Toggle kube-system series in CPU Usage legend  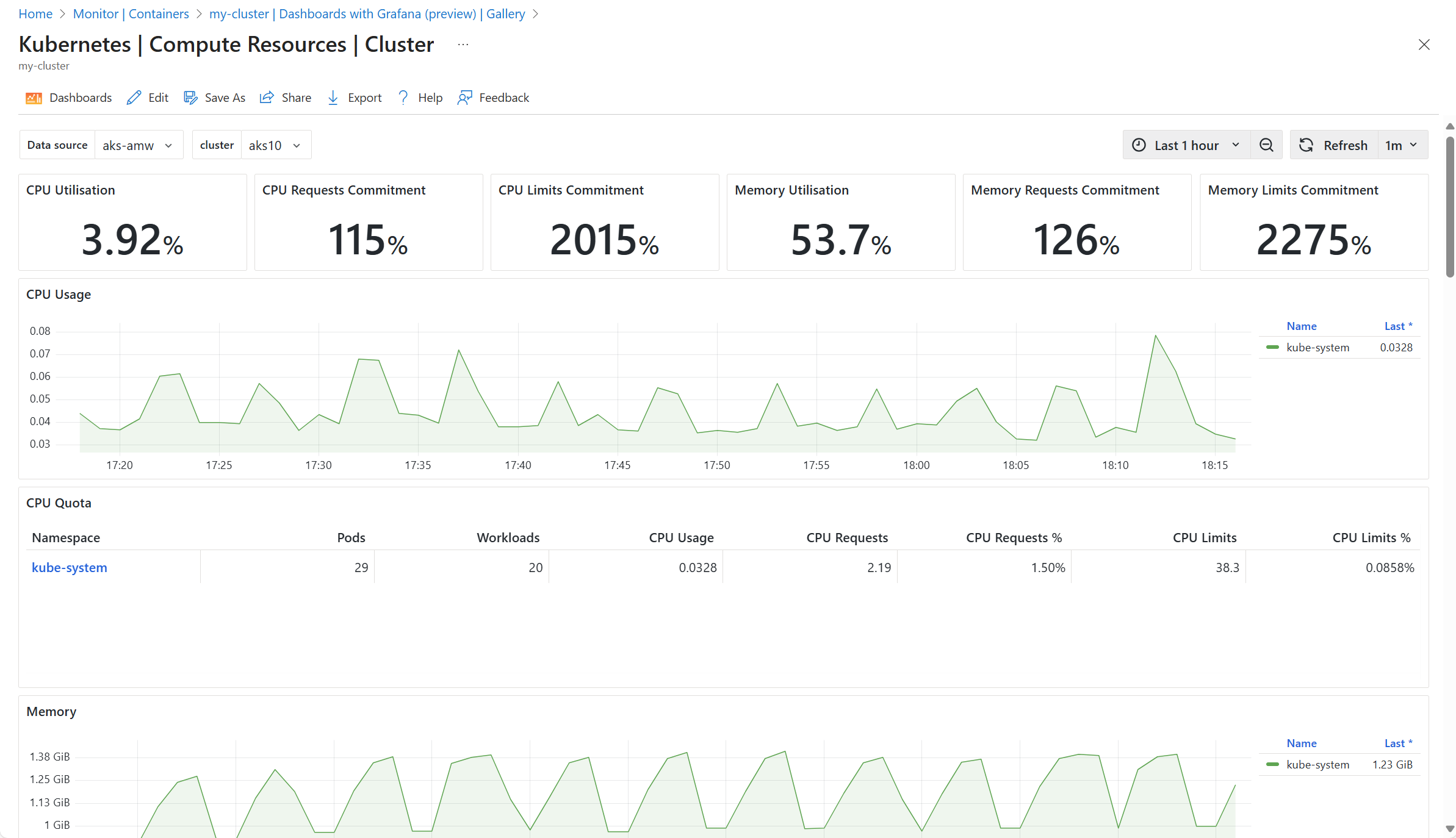pyautogui.click(x=1317, y=348)
